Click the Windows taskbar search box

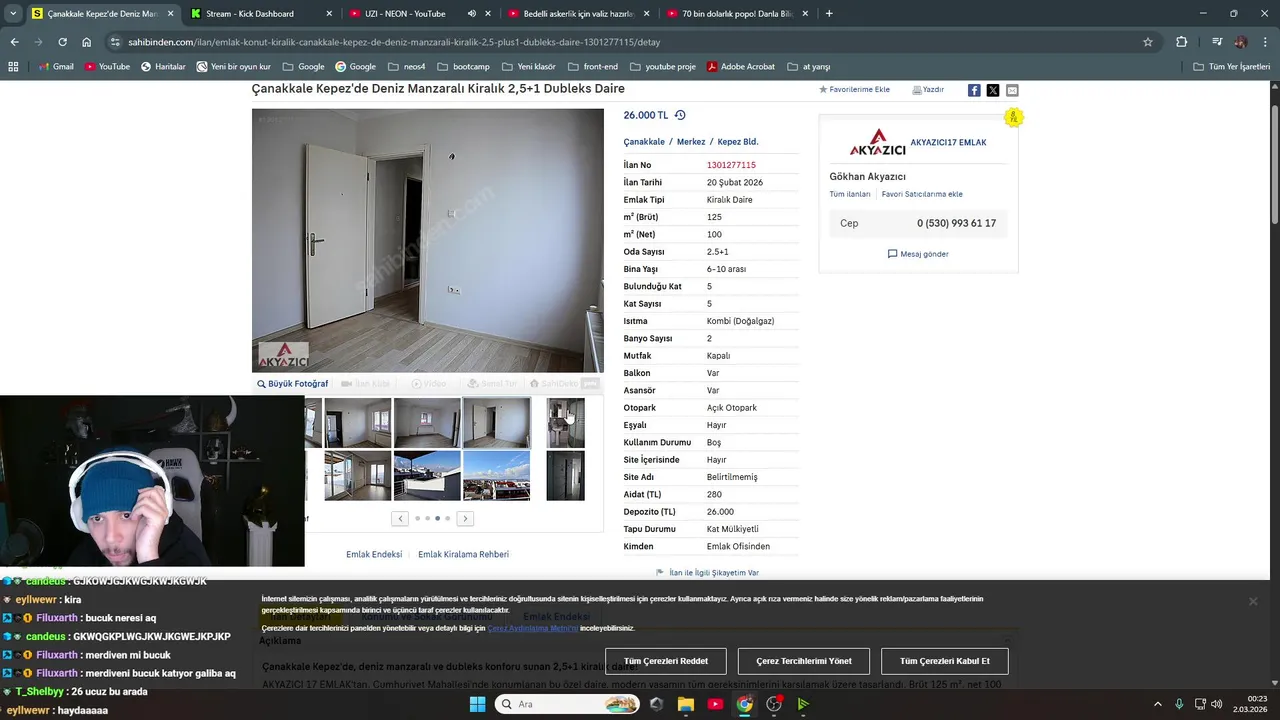[x=568, y=704]
